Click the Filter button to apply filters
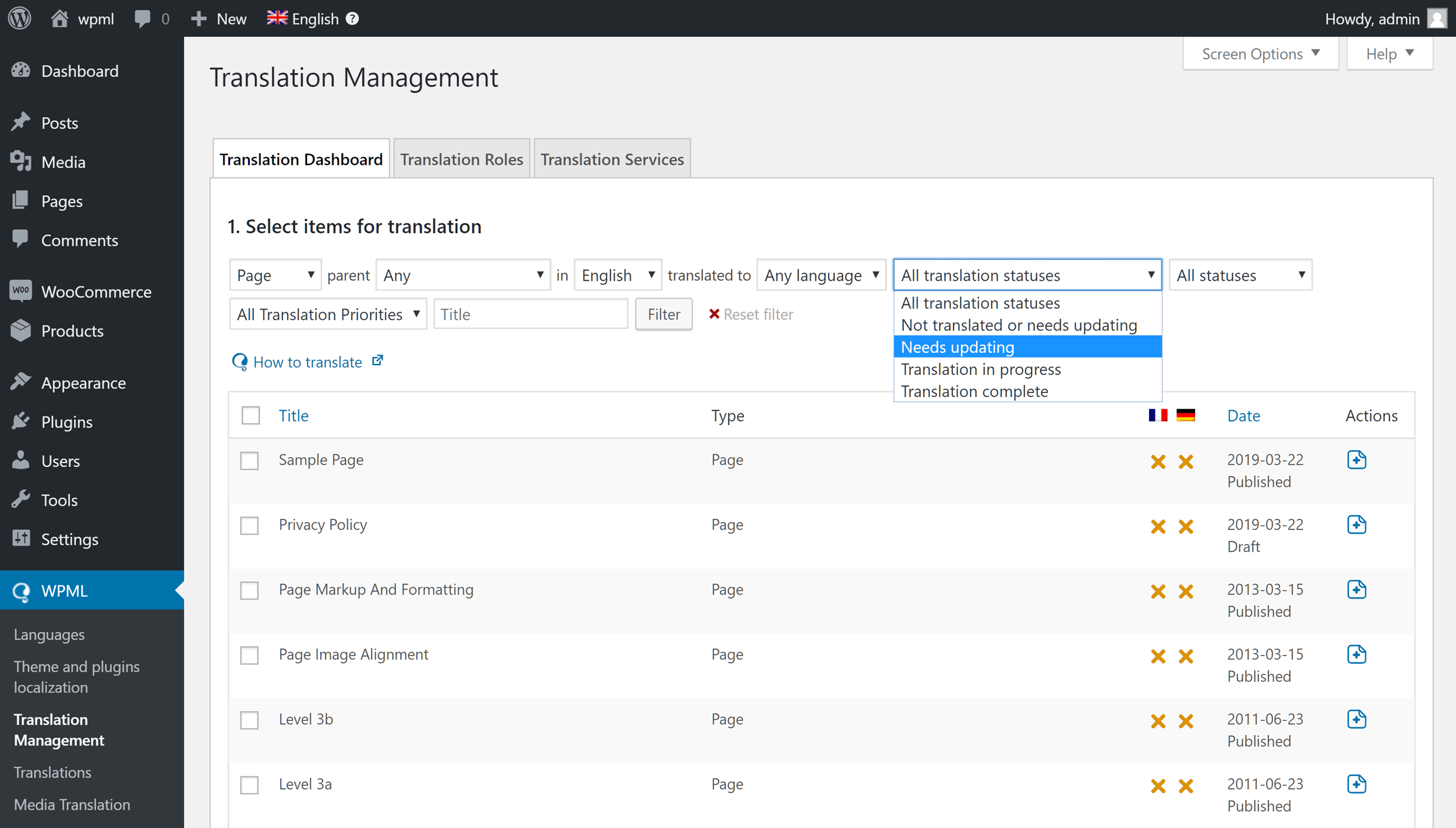Image resolution: width=1456 pixels, height=828 pixels. pyautogui.click(x=663, y=313)
